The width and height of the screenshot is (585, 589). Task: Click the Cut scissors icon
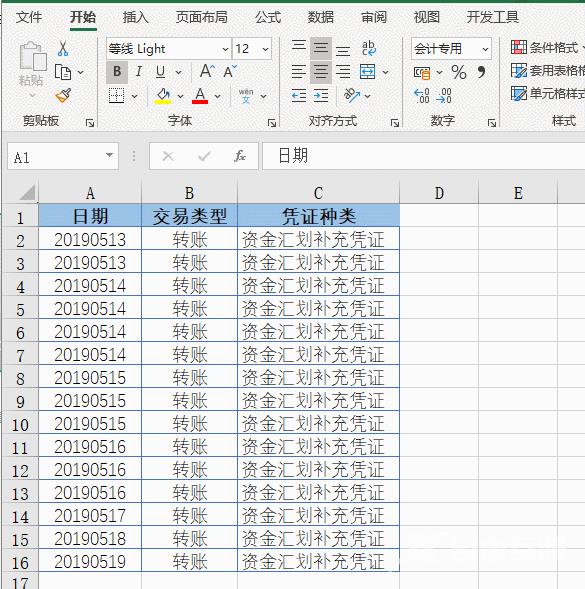(x=63, y=49)
